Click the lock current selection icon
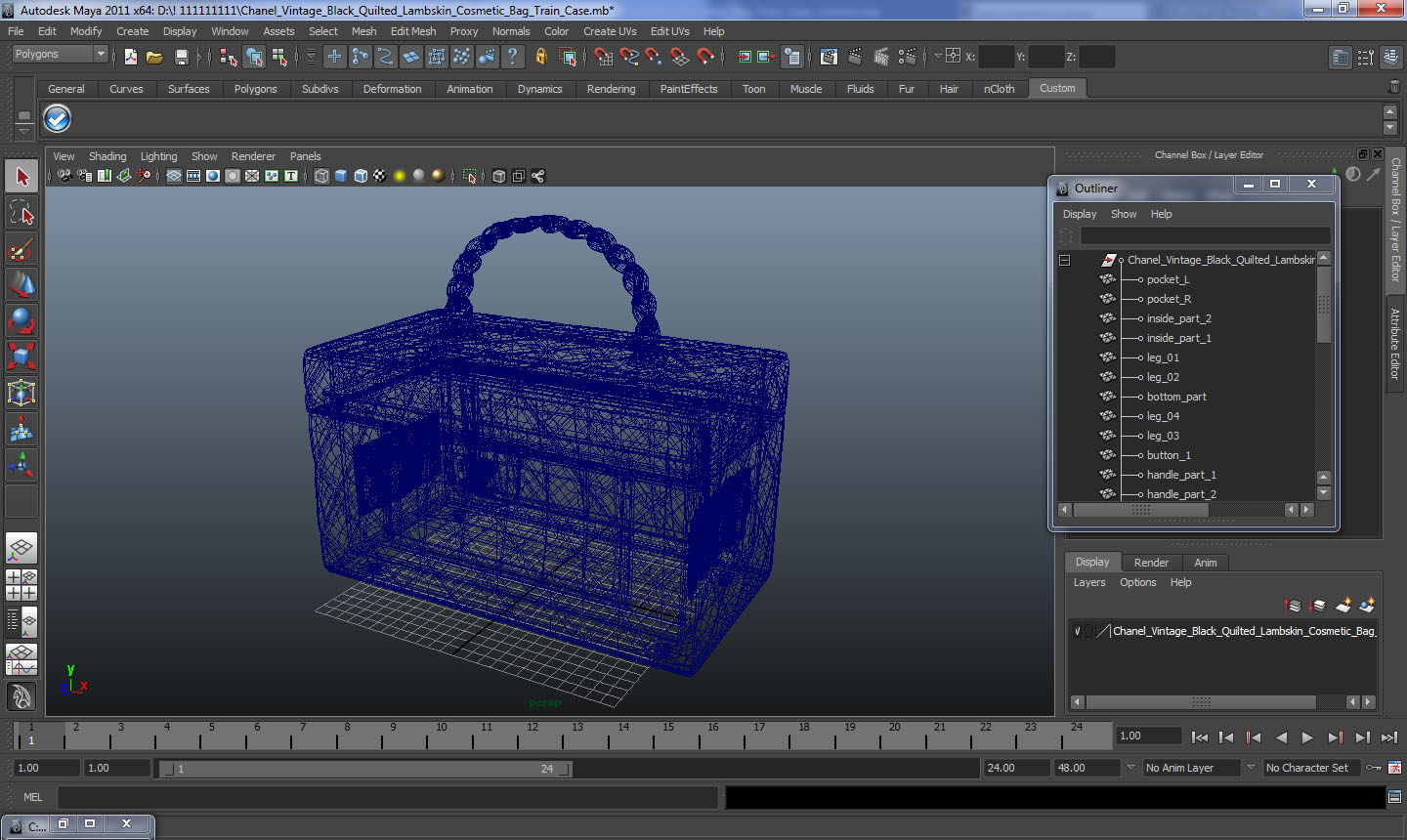This screenshot has height=840, width=1407. (540, 57)
